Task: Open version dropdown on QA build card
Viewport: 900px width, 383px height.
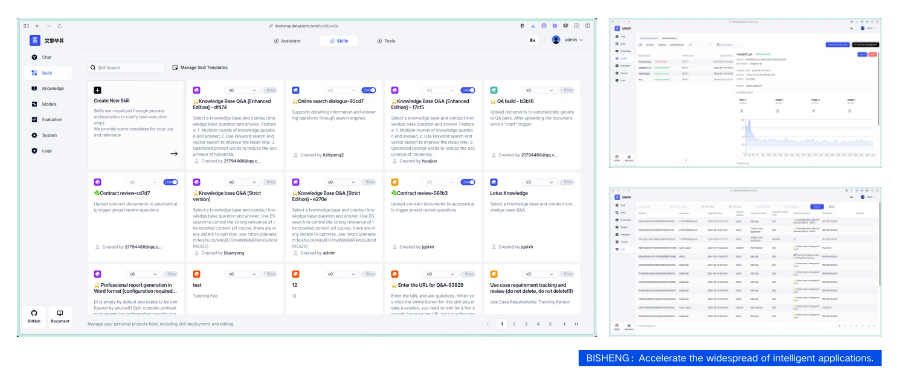Action: [540, 90]
